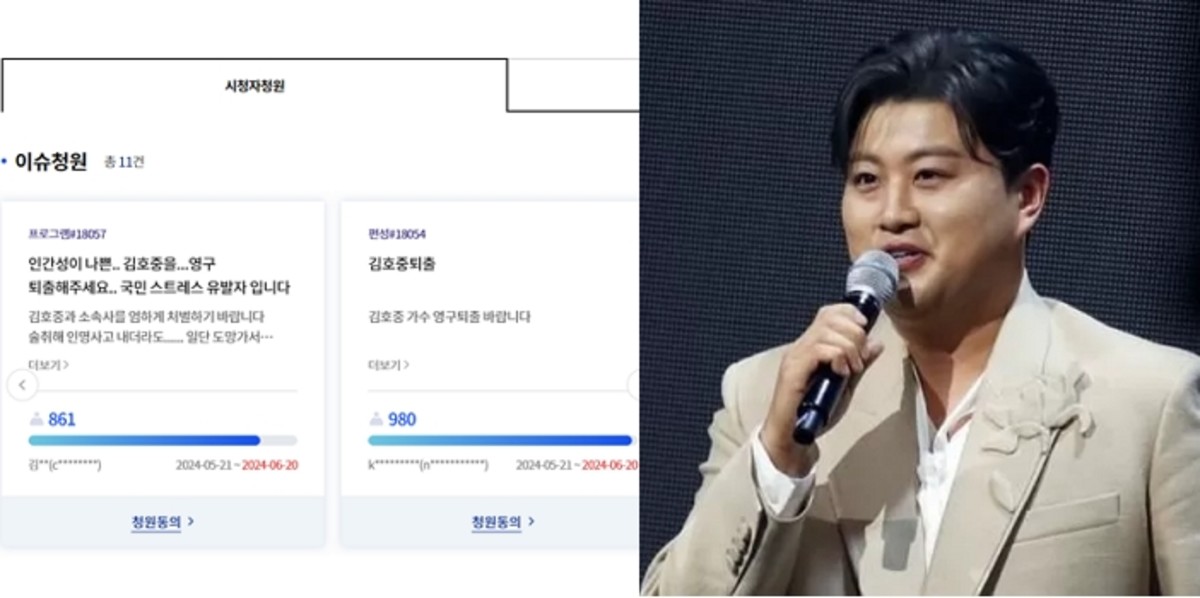This screenshot has width=1200, height=598.
Task: Click the progress bar for 861 signatures
Action: [163, 440]
